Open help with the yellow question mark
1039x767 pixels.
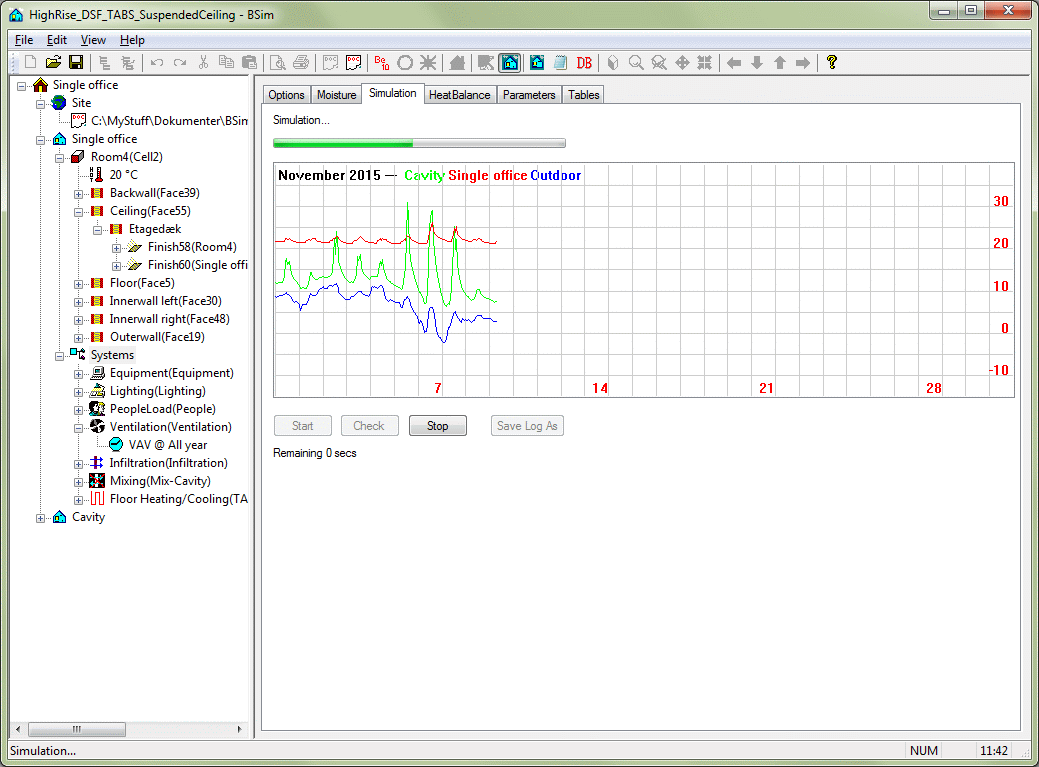tap(832, 62)
